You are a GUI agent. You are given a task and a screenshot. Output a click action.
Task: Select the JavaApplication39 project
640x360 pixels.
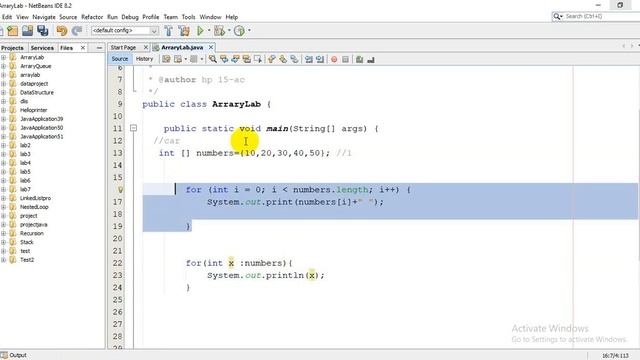[x=42, y=119]
